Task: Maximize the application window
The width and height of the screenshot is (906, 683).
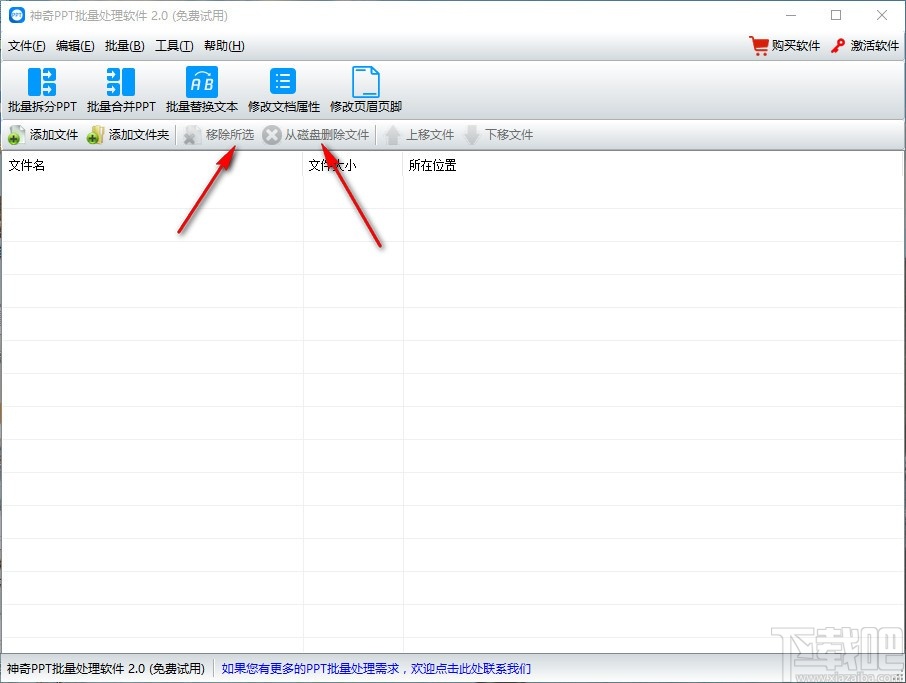Action: click(x=836, y=15)
